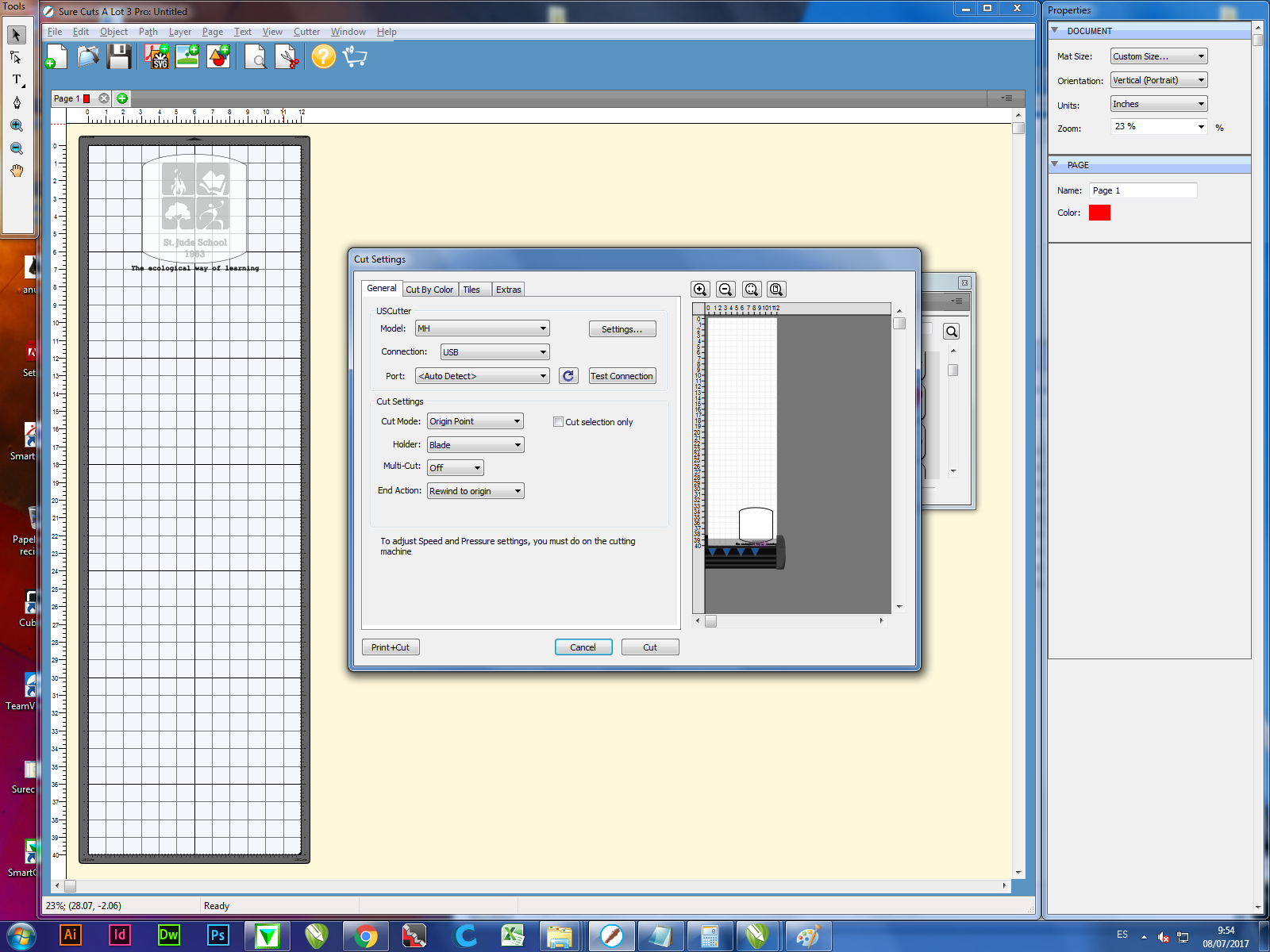Zoom cut preview to selection
Image resolution: width=1270 pixels, height=952 pixels.
[752, 290]
